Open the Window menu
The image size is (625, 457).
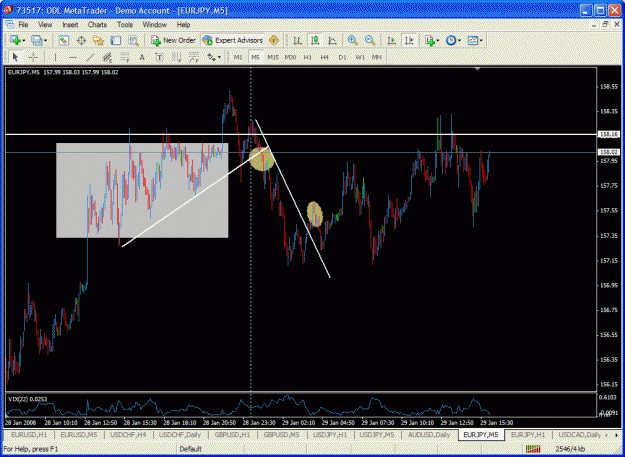point(155,25)
